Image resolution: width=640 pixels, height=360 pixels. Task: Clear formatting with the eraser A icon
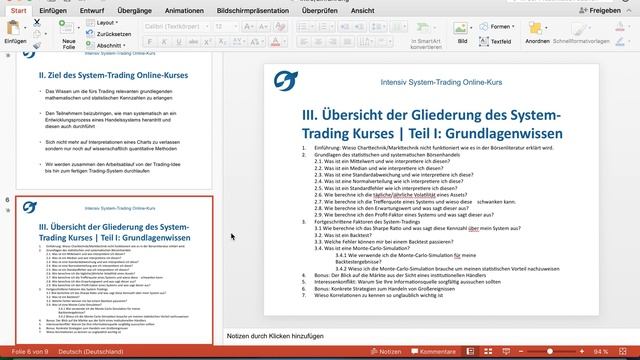pos(280,27)
